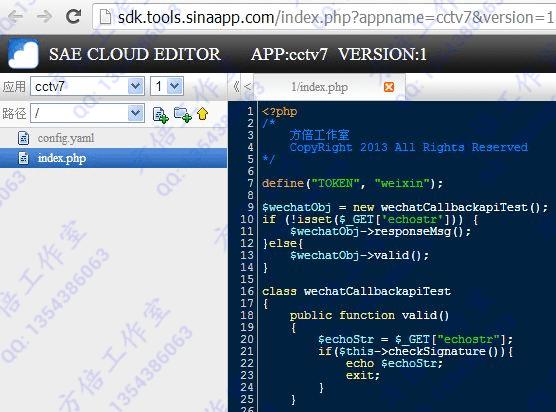Viewport: 556px width, 412px height.
Task: Click the new folder icon
Action: 183,115
